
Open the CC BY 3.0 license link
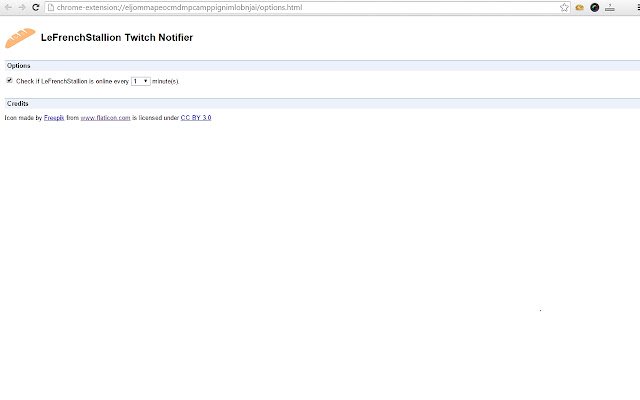coord(196,118)
